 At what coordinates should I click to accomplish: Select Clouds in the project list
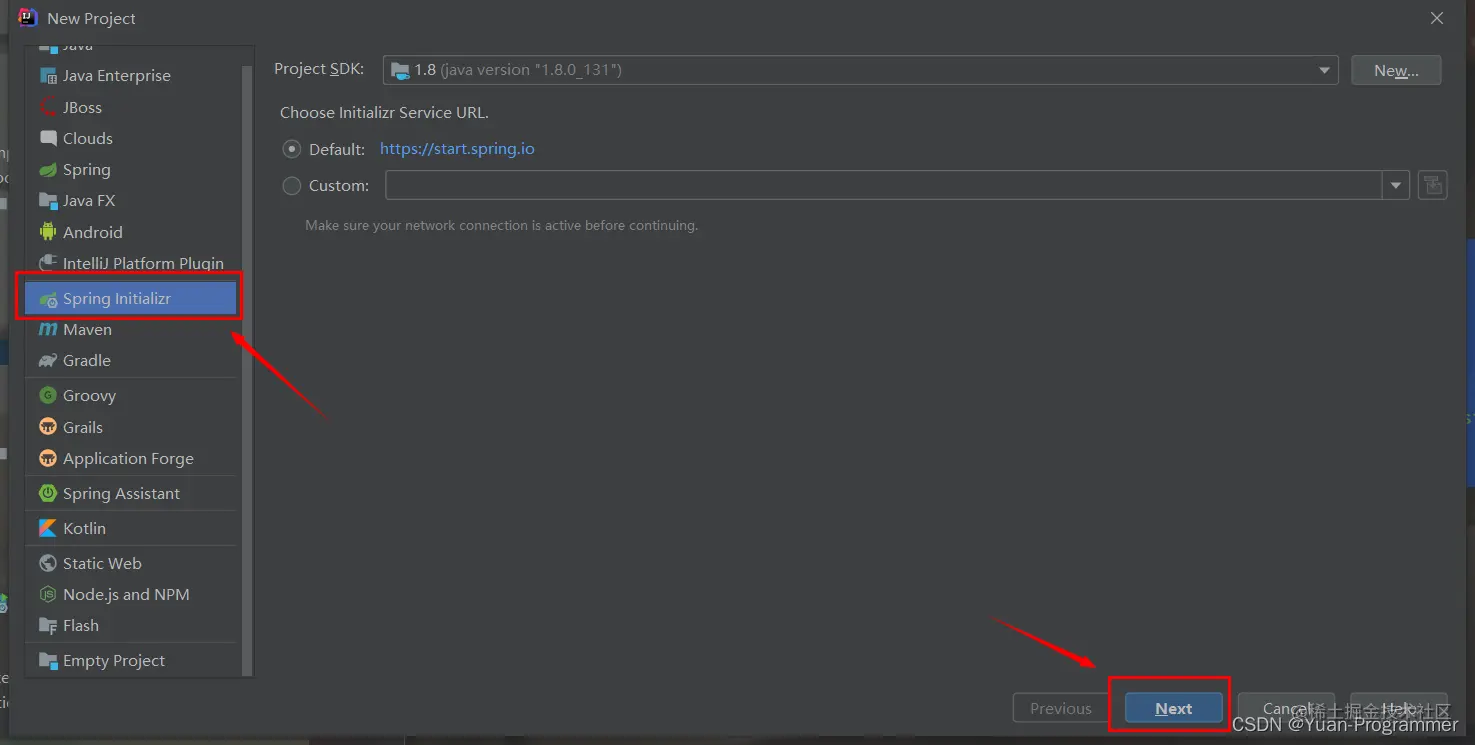click(x=131, y=138)
